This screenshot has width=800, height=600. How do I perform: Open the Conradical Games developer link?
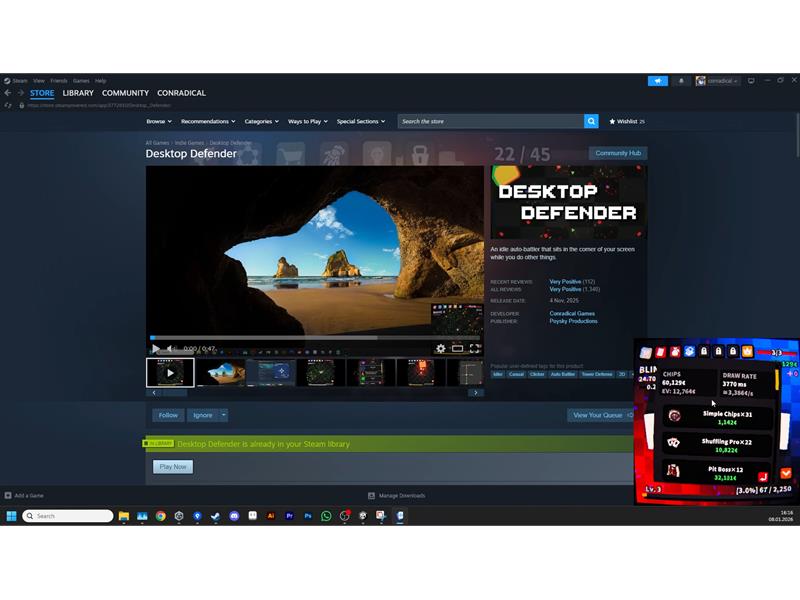[x=572, y=313]
